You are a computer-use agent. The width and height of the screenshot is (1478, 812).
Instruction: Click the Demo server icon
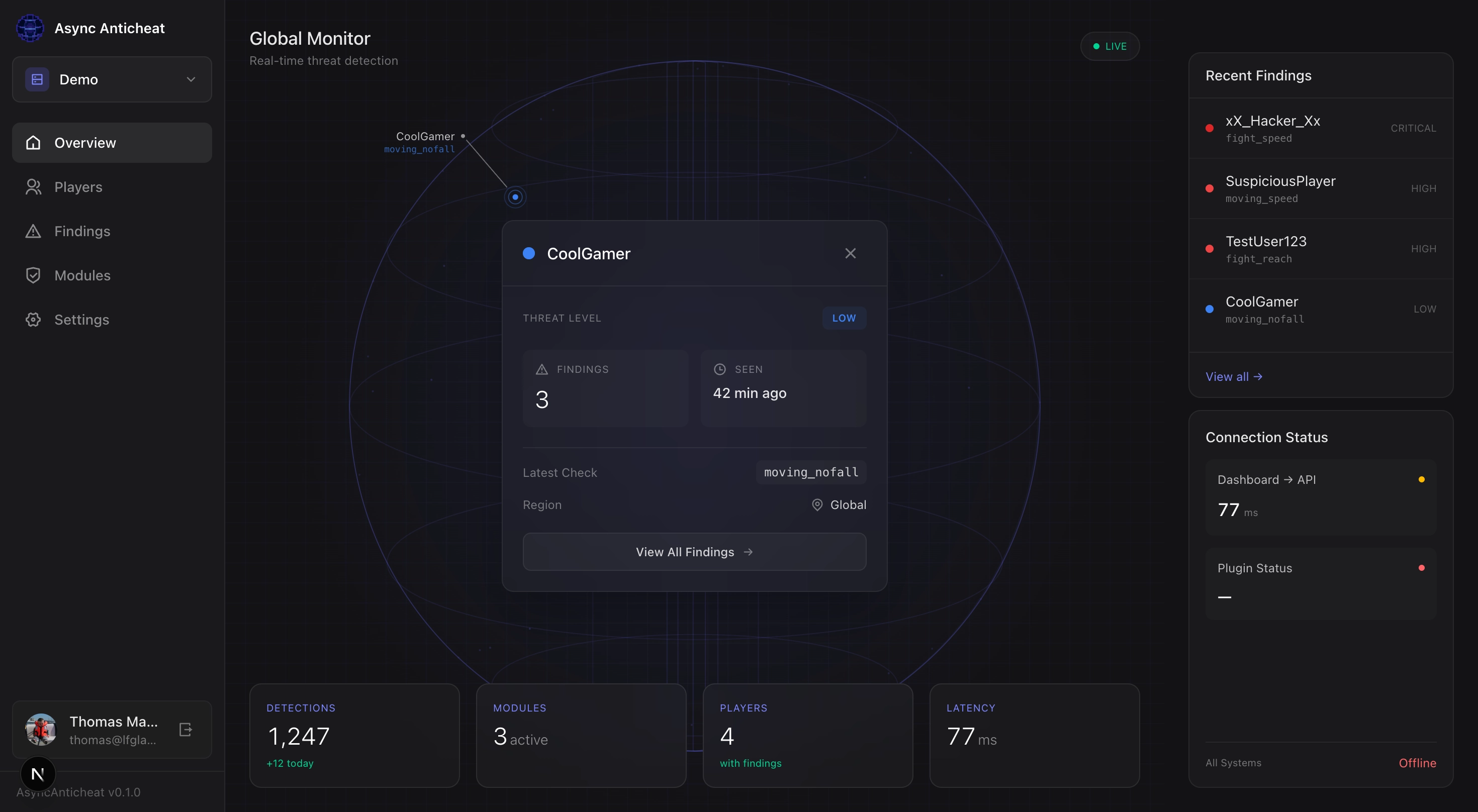[x=37, y=79]
